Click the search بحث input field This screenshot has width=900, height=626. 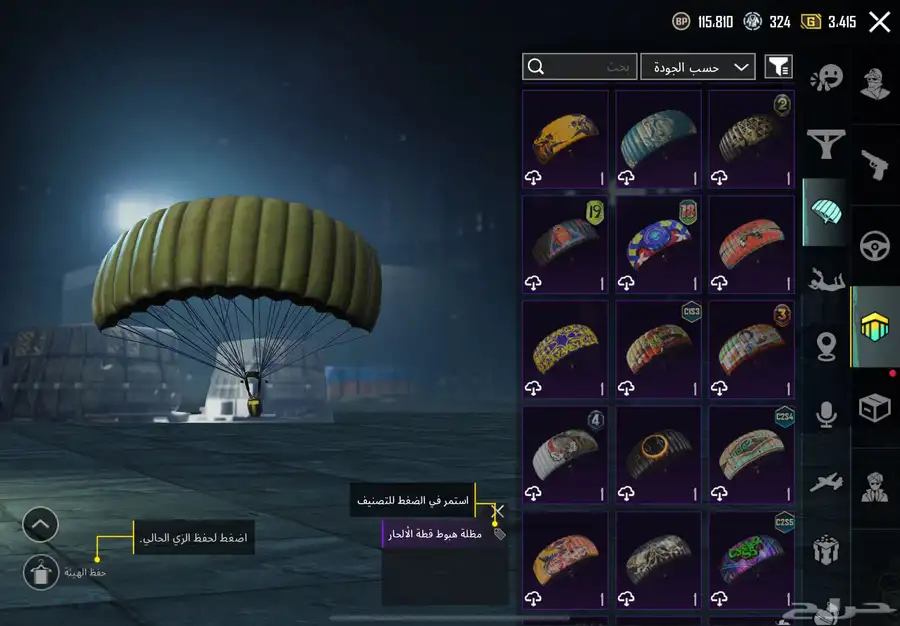(580, 67)
